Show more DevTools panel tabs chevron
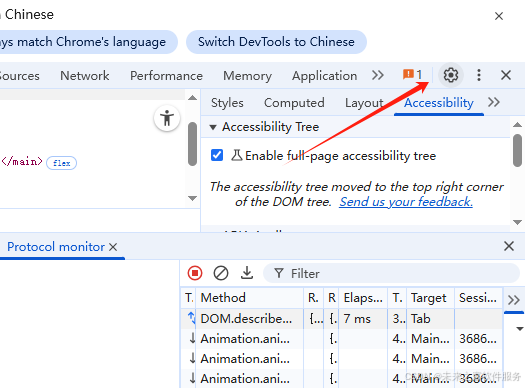The height and width of the screenshot is (388, 525). [x=377, y=75]
